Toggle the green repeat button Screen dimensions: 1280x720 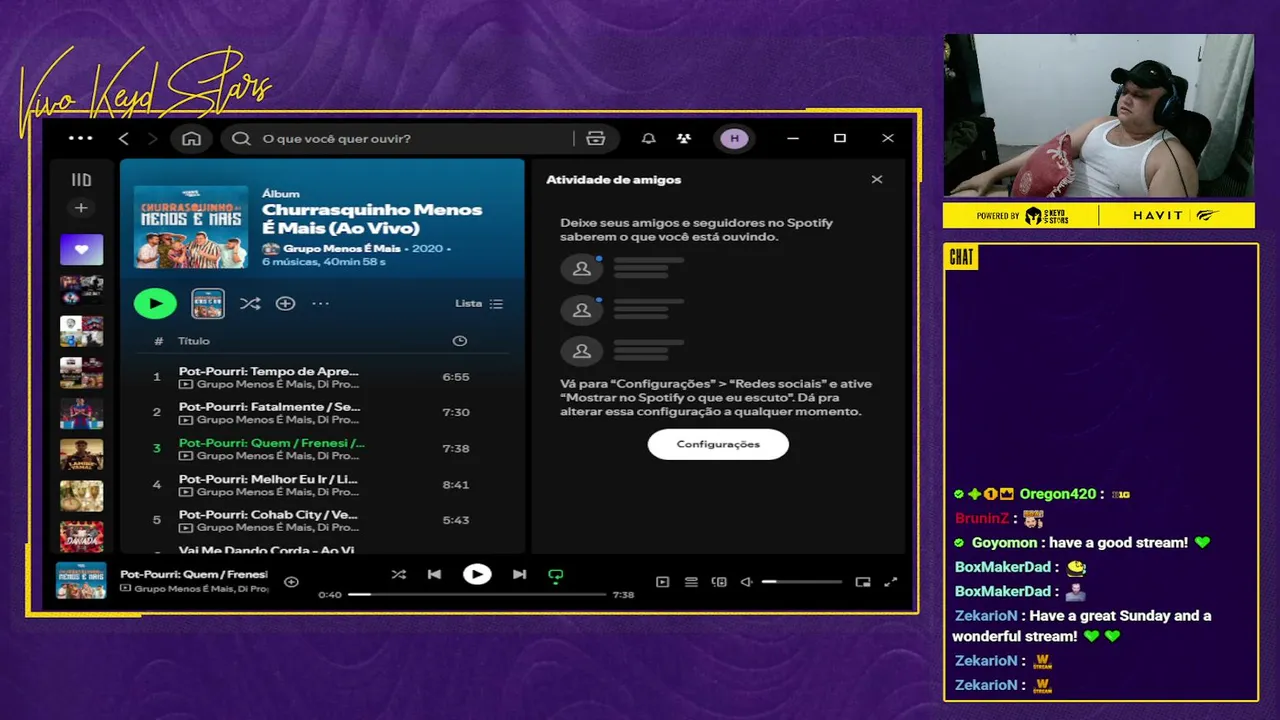[556, 575]
